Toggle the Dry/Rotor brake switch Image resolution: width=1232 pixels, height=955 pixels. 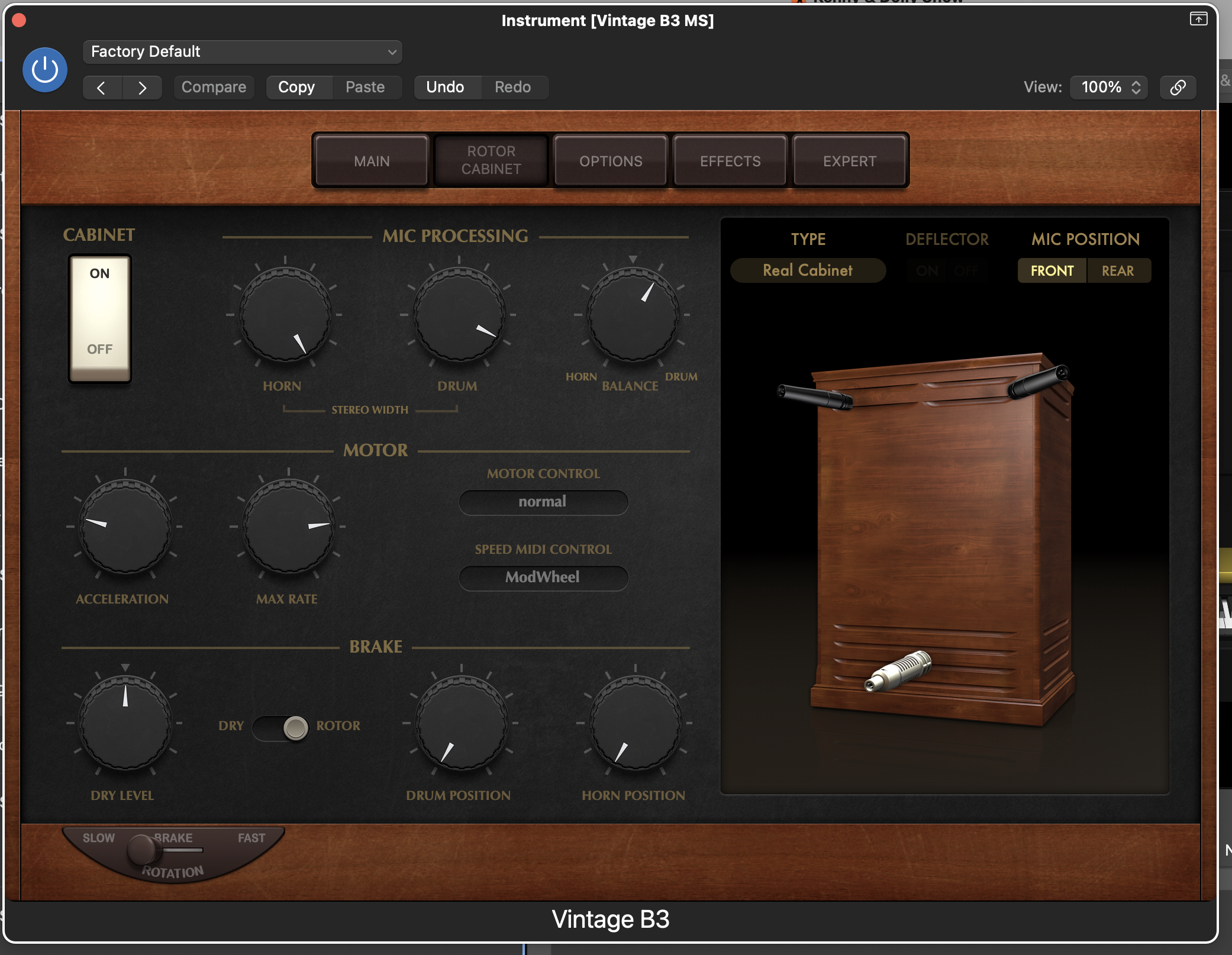pos(281,727)
